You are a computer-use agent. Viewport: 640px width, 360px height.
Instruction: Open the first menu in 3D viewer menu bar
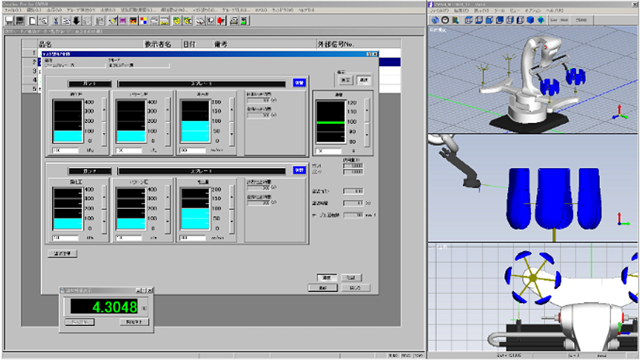coord(440,10)
